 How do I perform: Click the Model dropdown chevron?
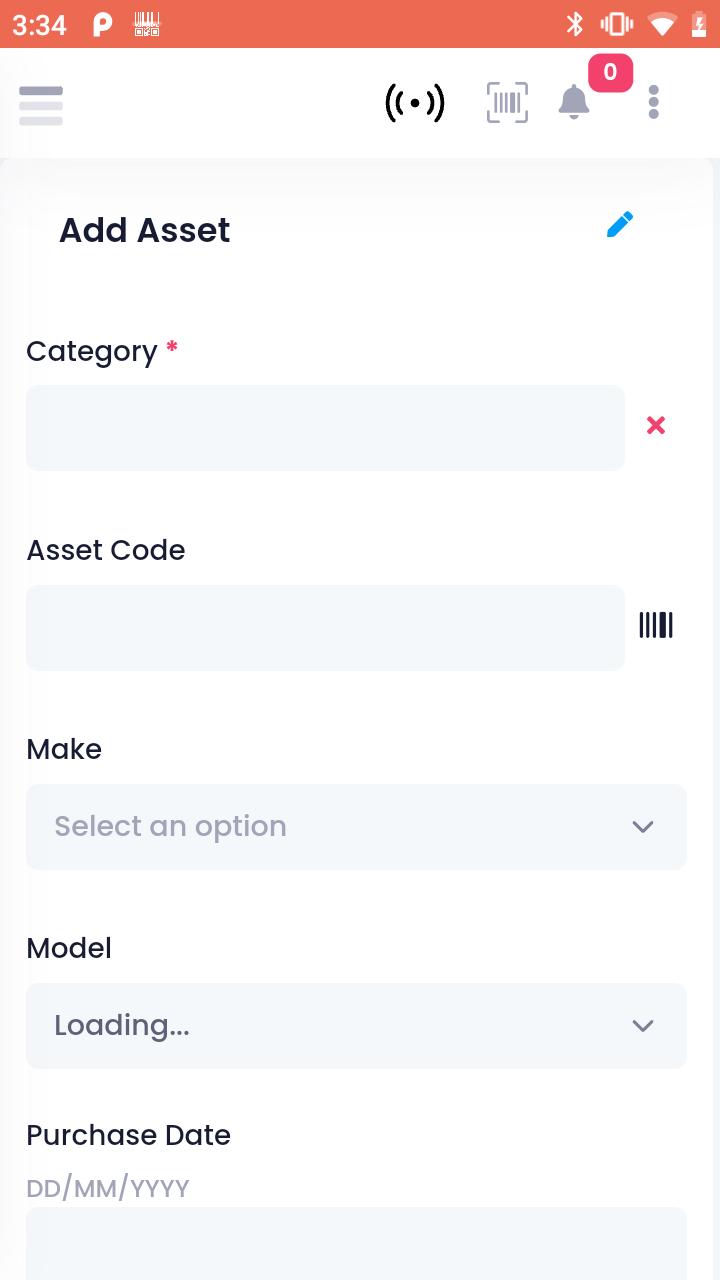pyautogui.click(x=643, y=1026)
